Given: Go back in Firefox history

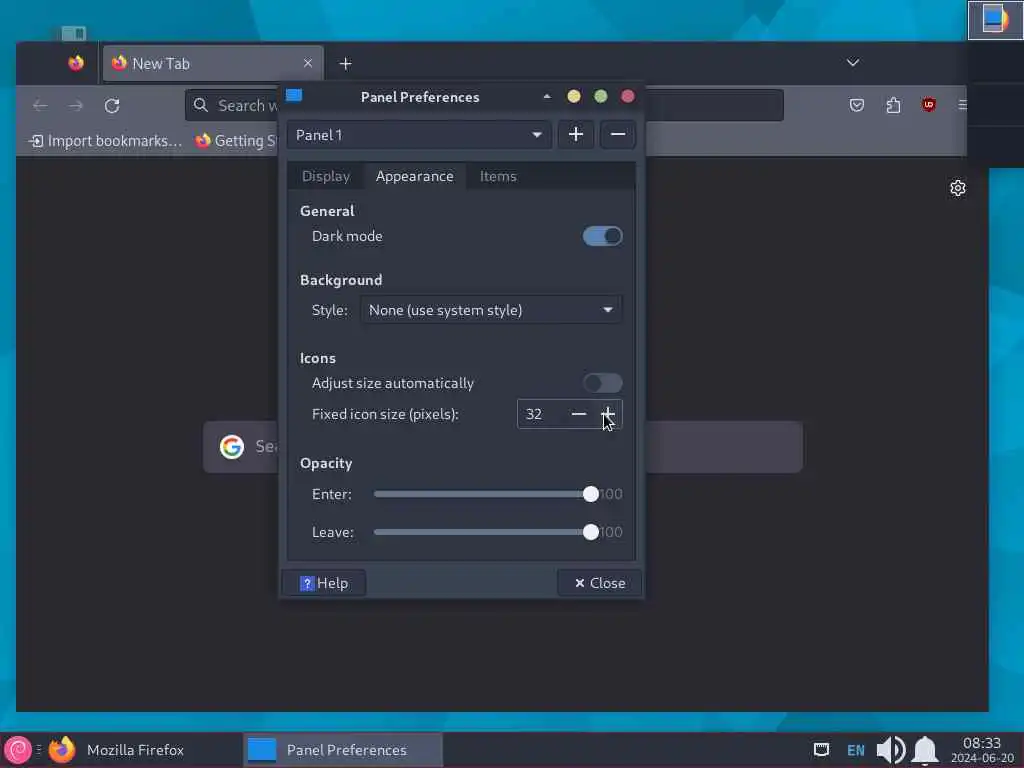Looking at the screenshot, I should (x=40, y=106).
